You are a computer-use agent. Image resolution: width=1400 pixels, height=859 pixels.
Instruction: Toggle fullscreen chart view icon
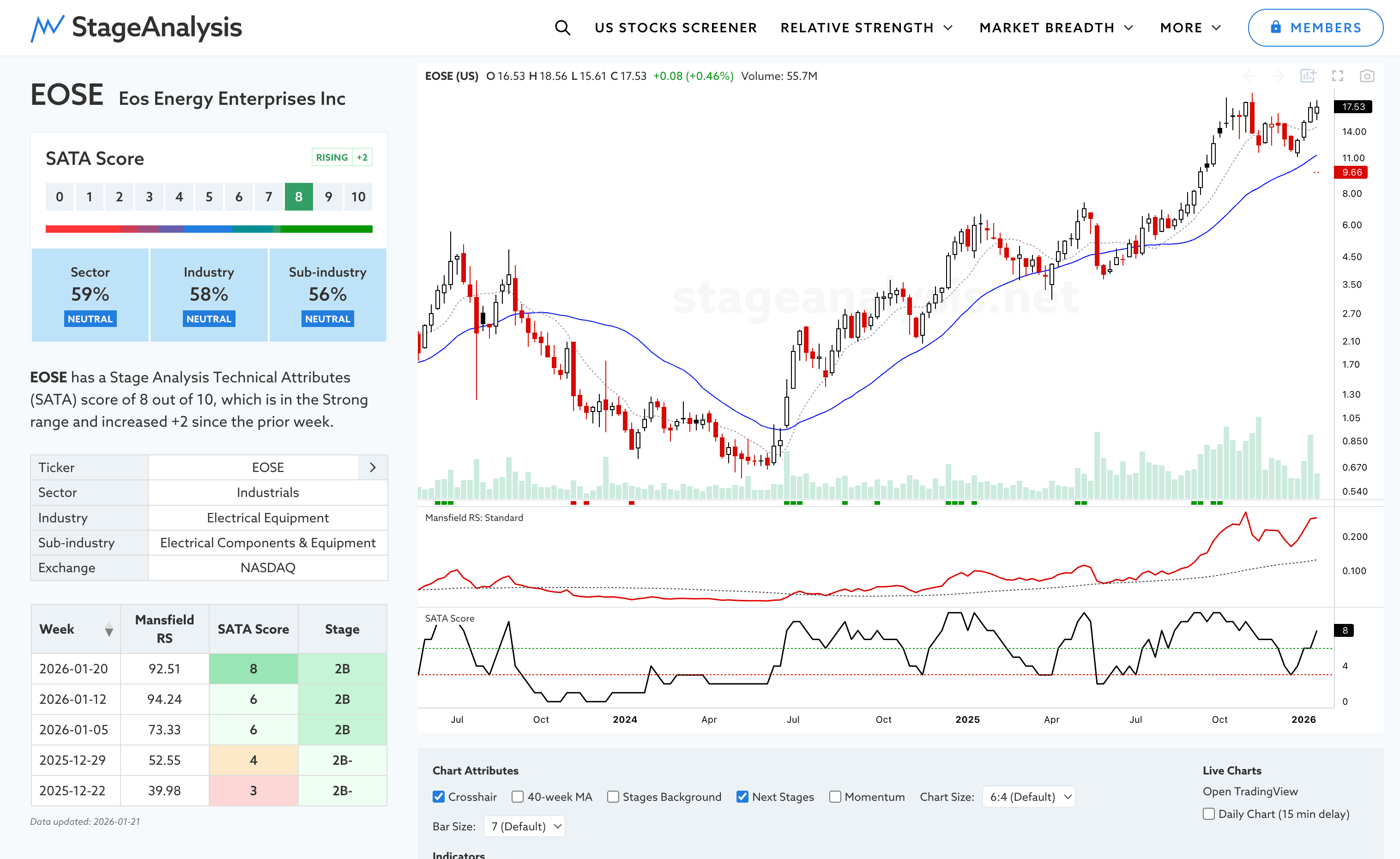click(x=1338, y=76)
